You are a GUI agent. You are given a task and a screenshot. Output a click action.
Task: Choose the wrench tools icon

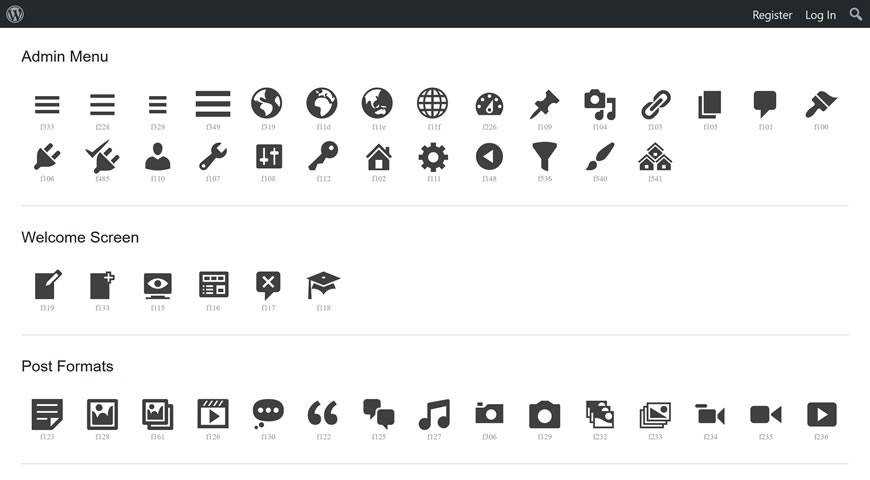213,156
